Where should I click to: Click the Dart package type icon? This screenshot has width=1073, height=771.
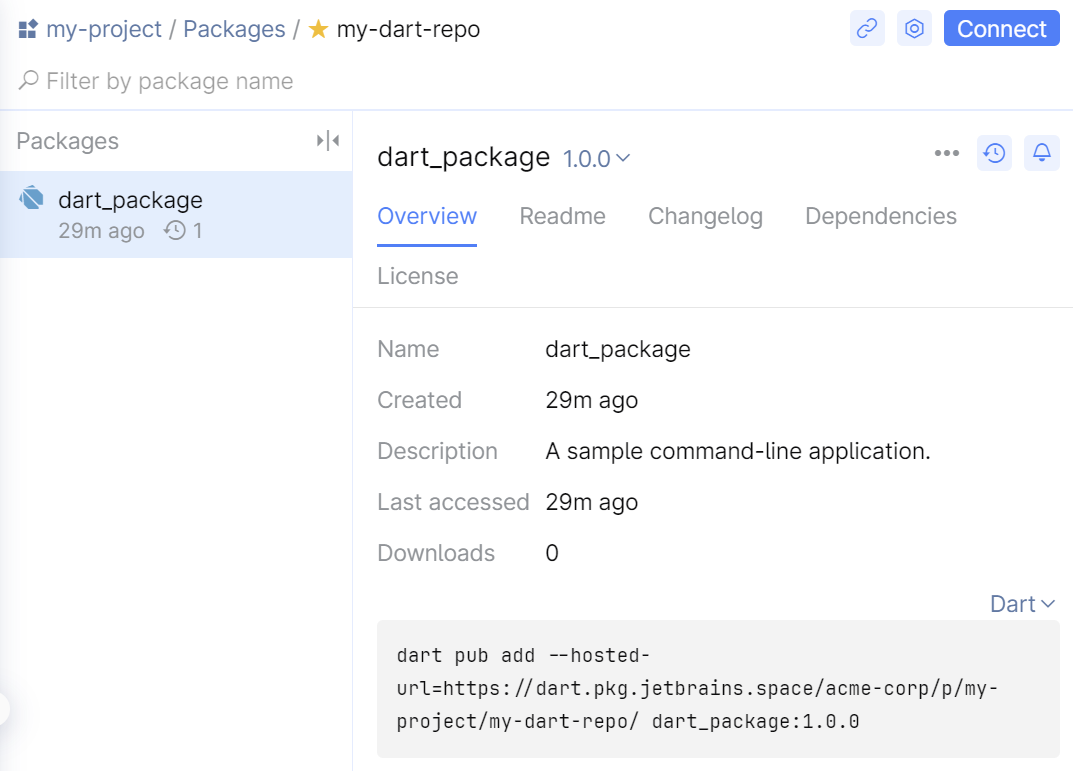(31, 198)
